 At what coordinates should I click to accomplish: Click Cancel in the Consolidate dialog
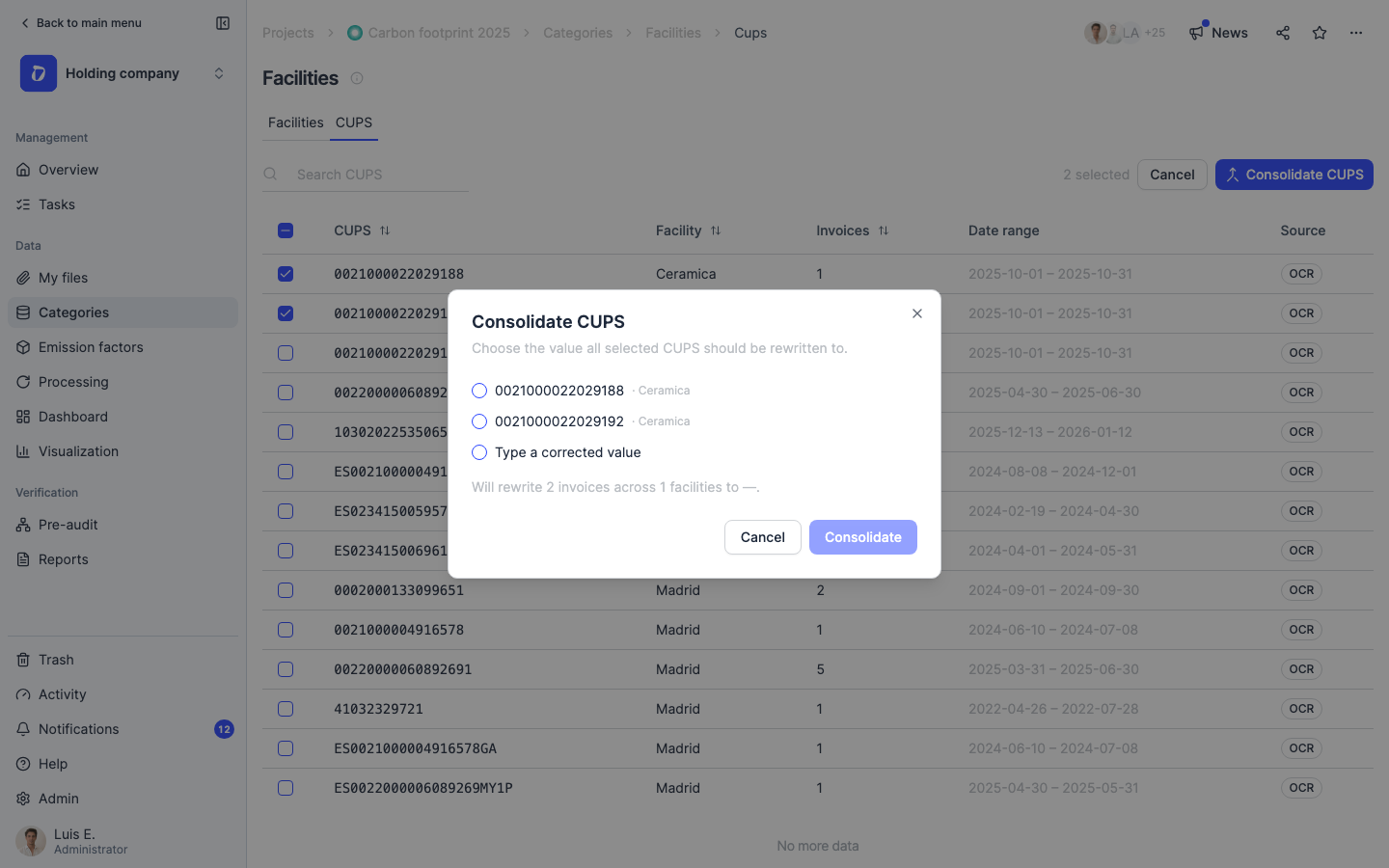point(763,537)
